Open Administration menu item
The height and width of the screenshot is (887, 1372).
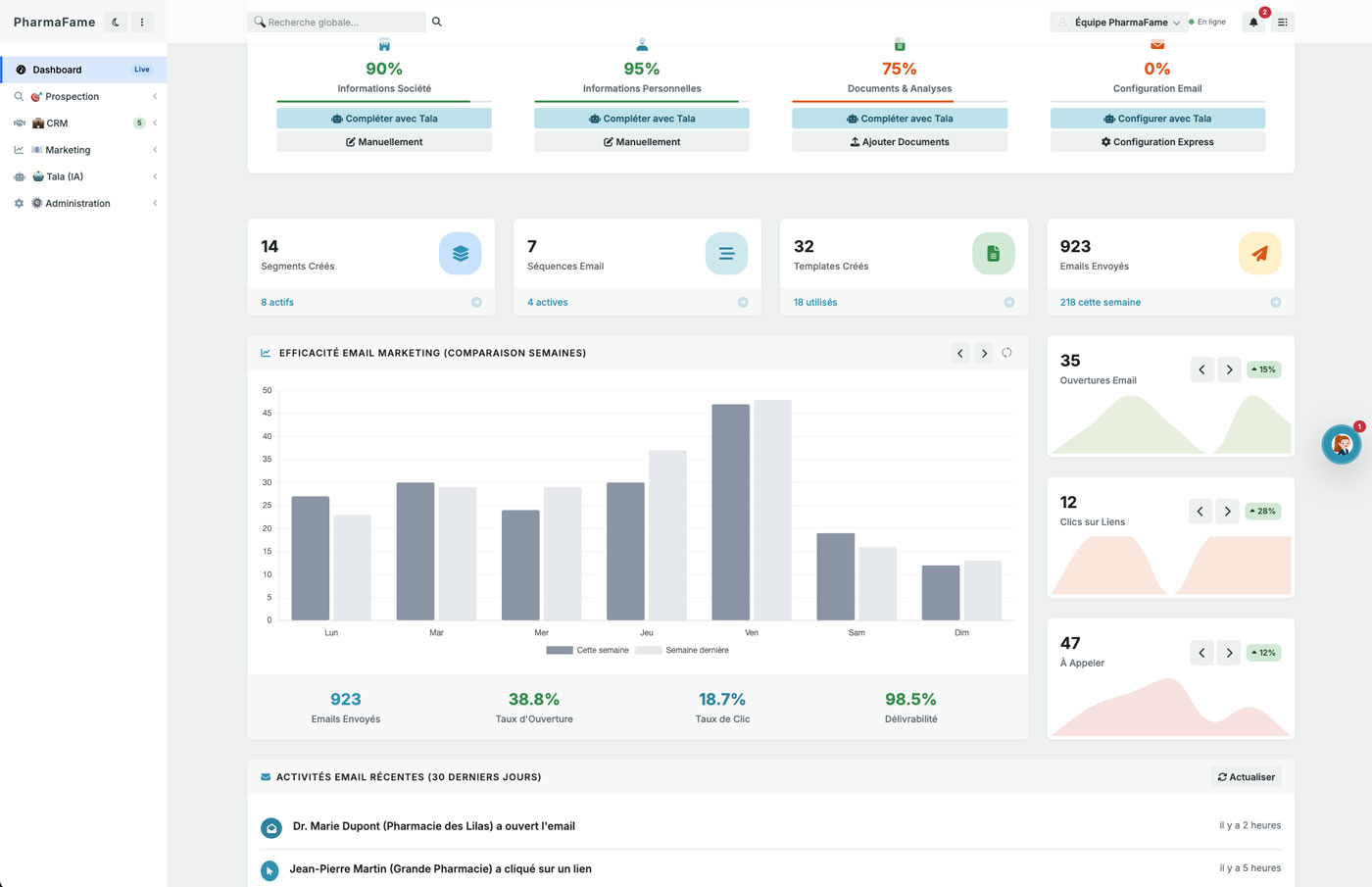[83, 203]
